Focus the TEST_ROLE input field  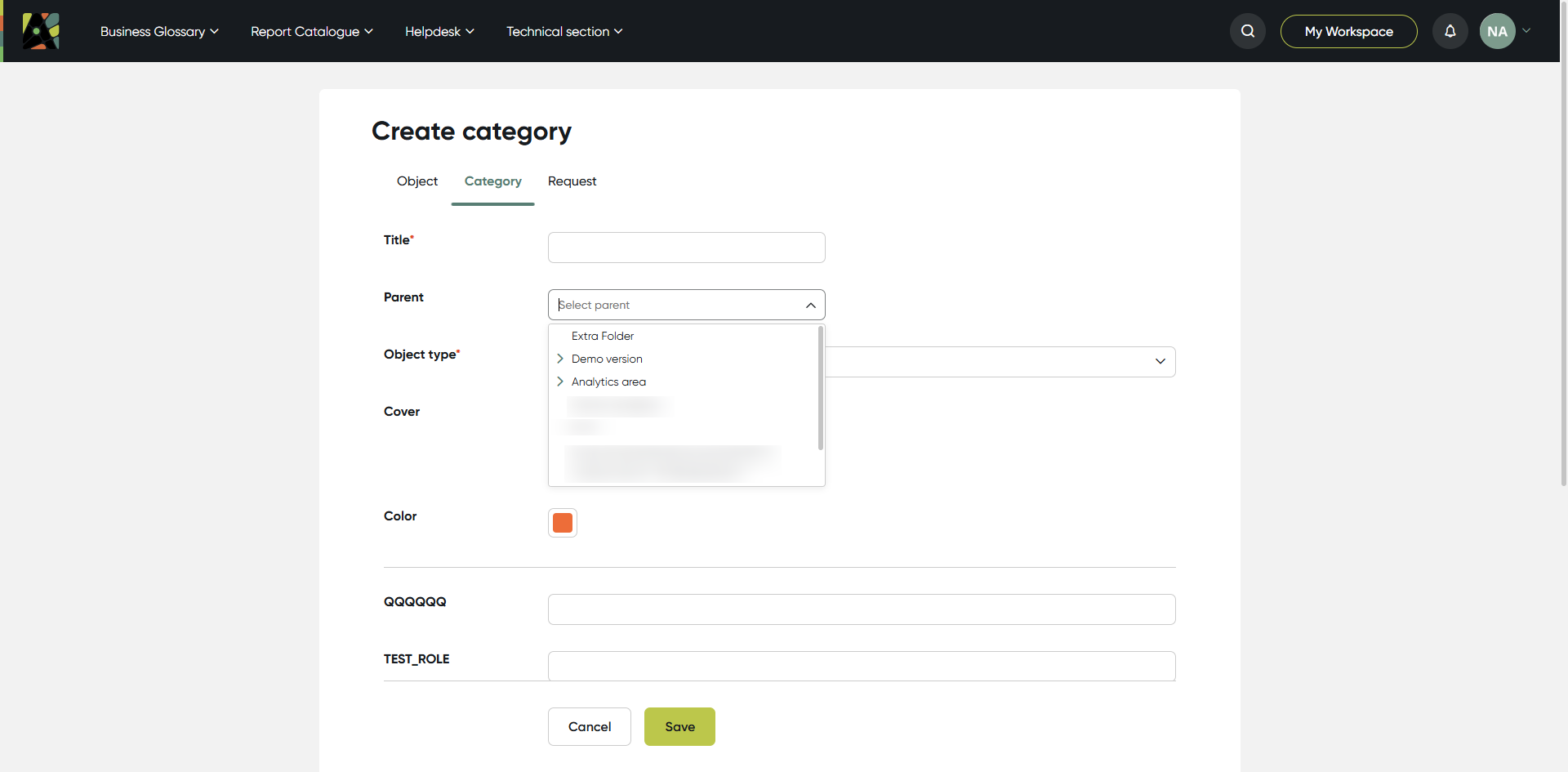(862, 666)
